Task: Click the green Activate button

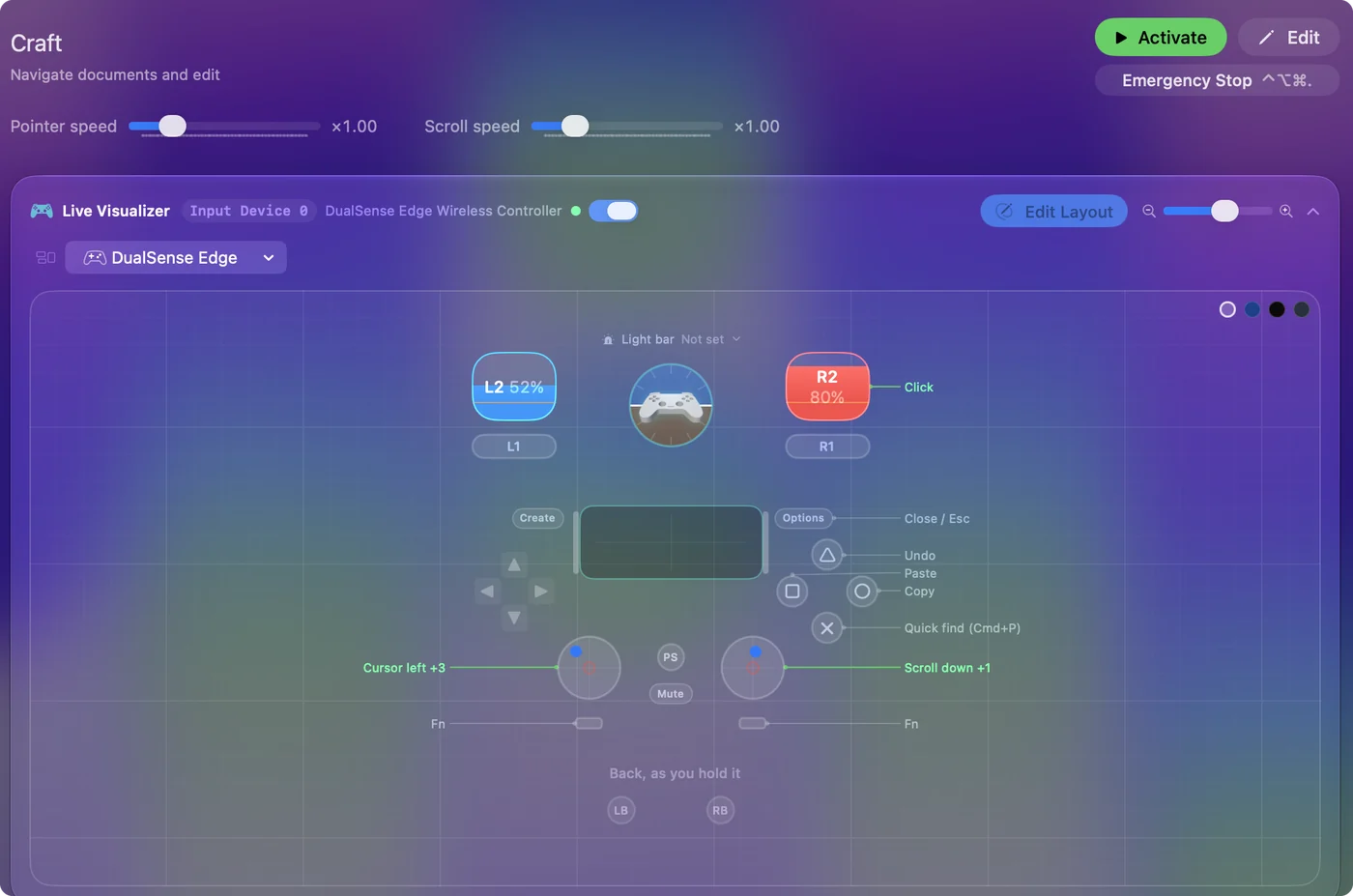Action: pyautogui.click(x=1160, y=38)
